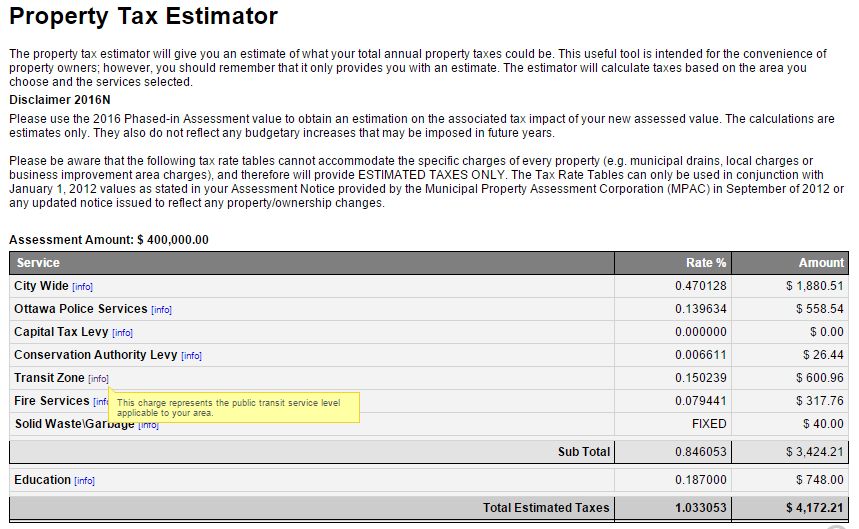
Task: Click info next to Ottawa Police Services
Action: tap(161, 310)
